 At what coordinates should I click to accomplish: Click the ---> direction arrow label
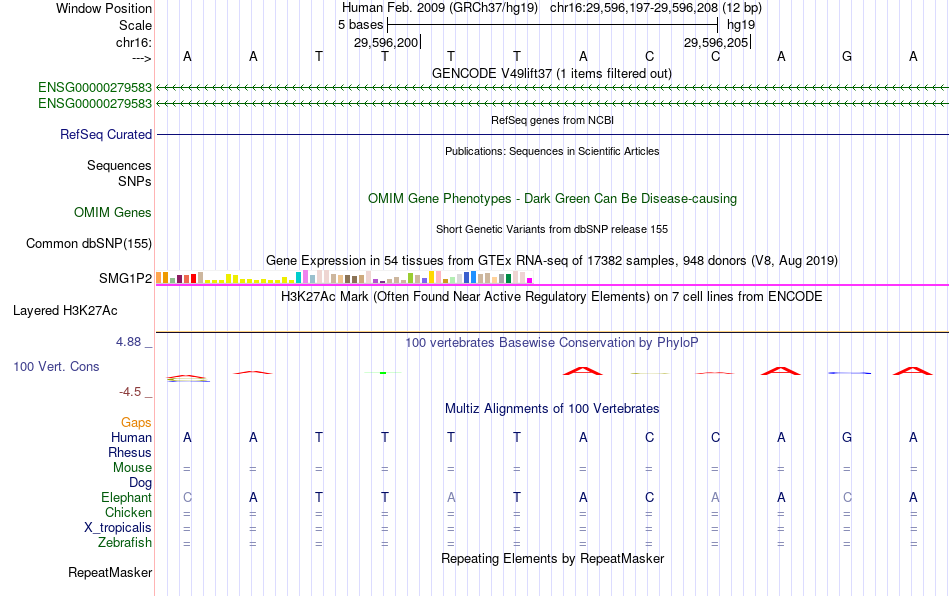coord(142,58)
